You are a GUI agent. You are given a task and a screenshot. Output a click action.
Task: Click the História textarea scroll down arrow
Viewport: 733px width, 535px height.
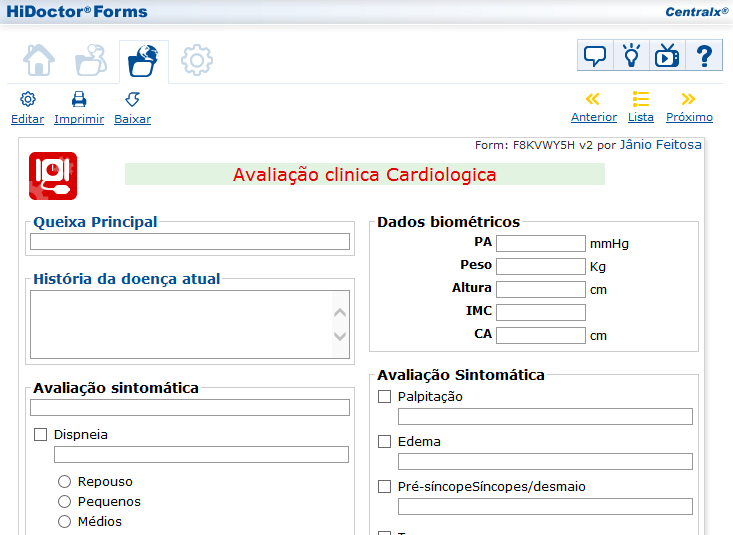340,336
